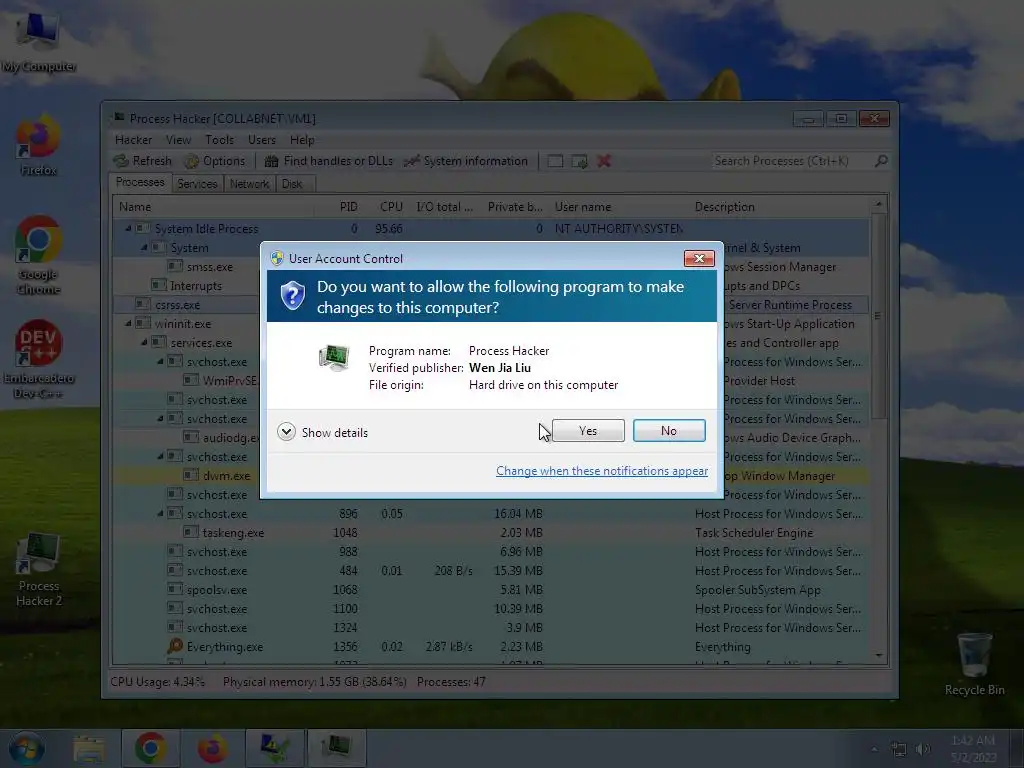Click the Search Processes input field

pos(792,161)
